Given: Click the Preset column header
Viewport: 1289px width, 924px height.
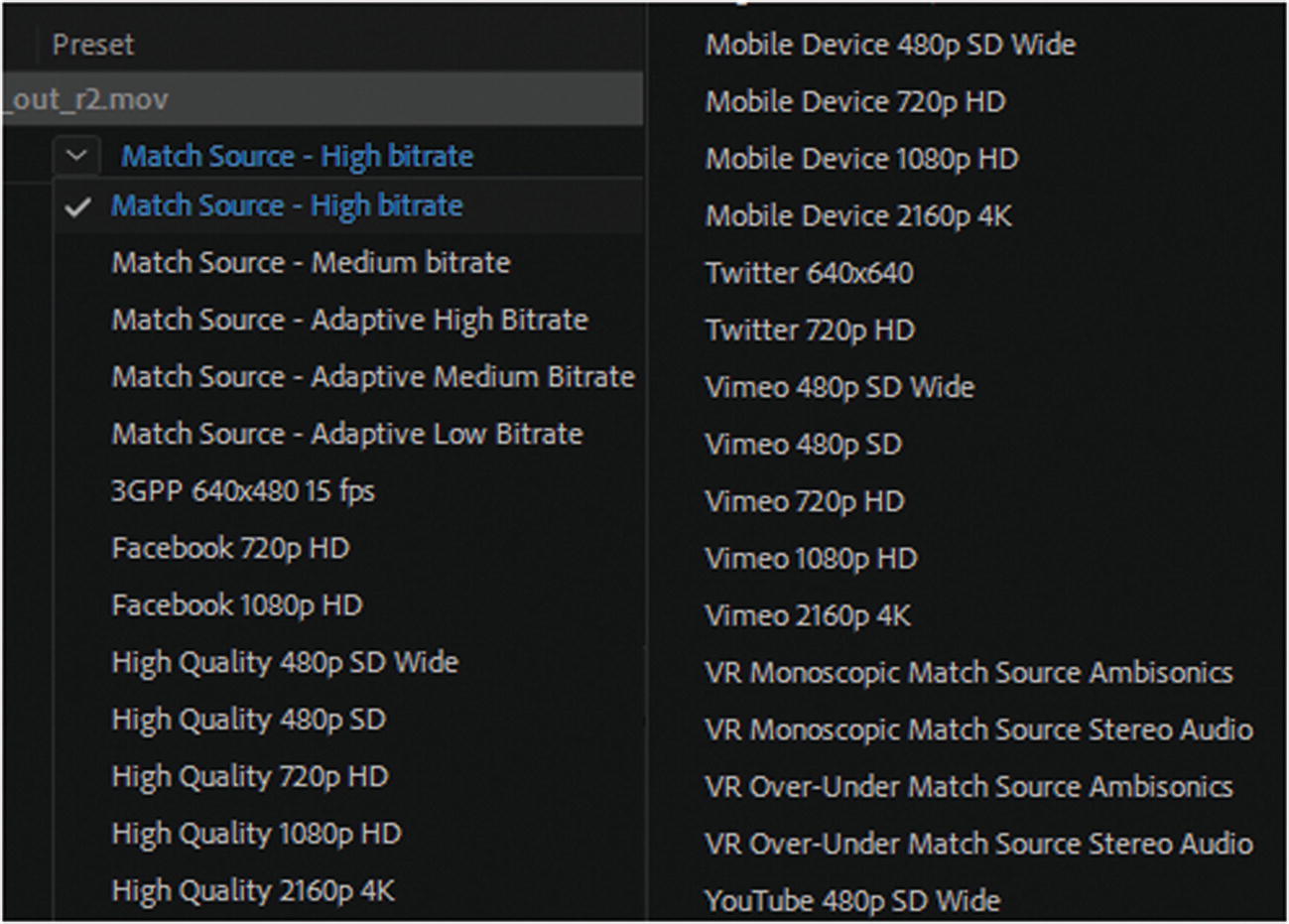Looking at the screenshot, I should (92, 45).
